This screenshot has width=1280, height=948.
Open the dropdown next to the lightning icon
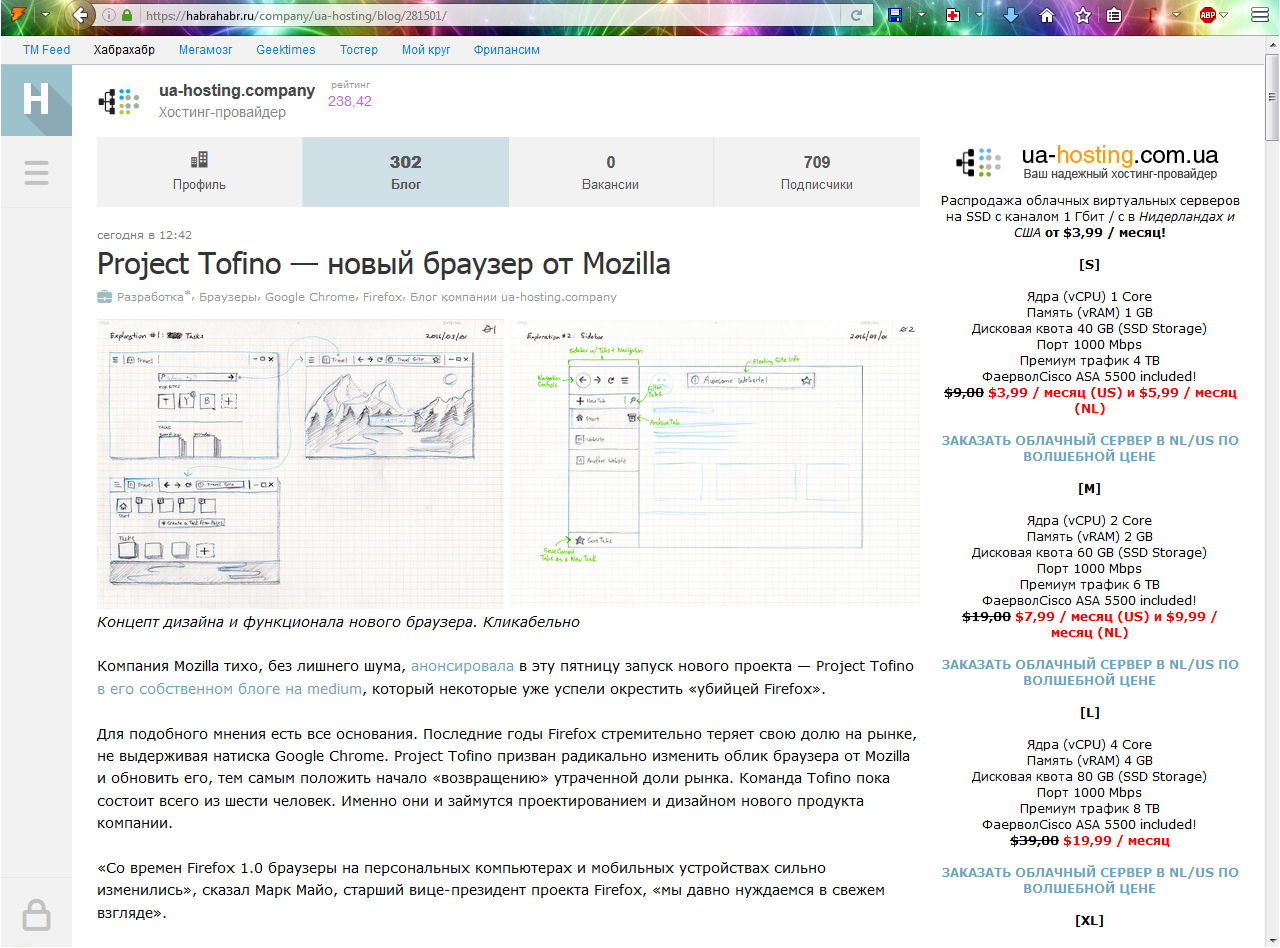(x=45, y=16)
